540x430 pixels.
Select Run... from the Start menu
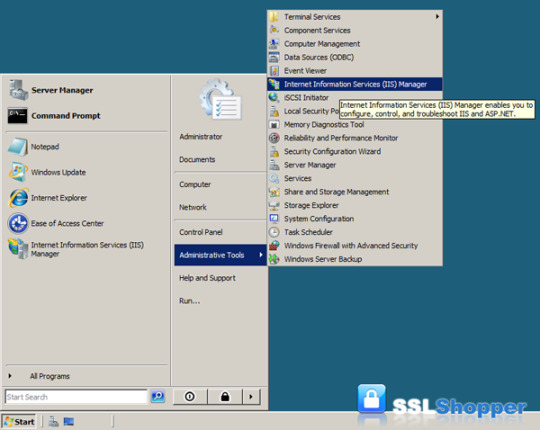coord(189,301)
